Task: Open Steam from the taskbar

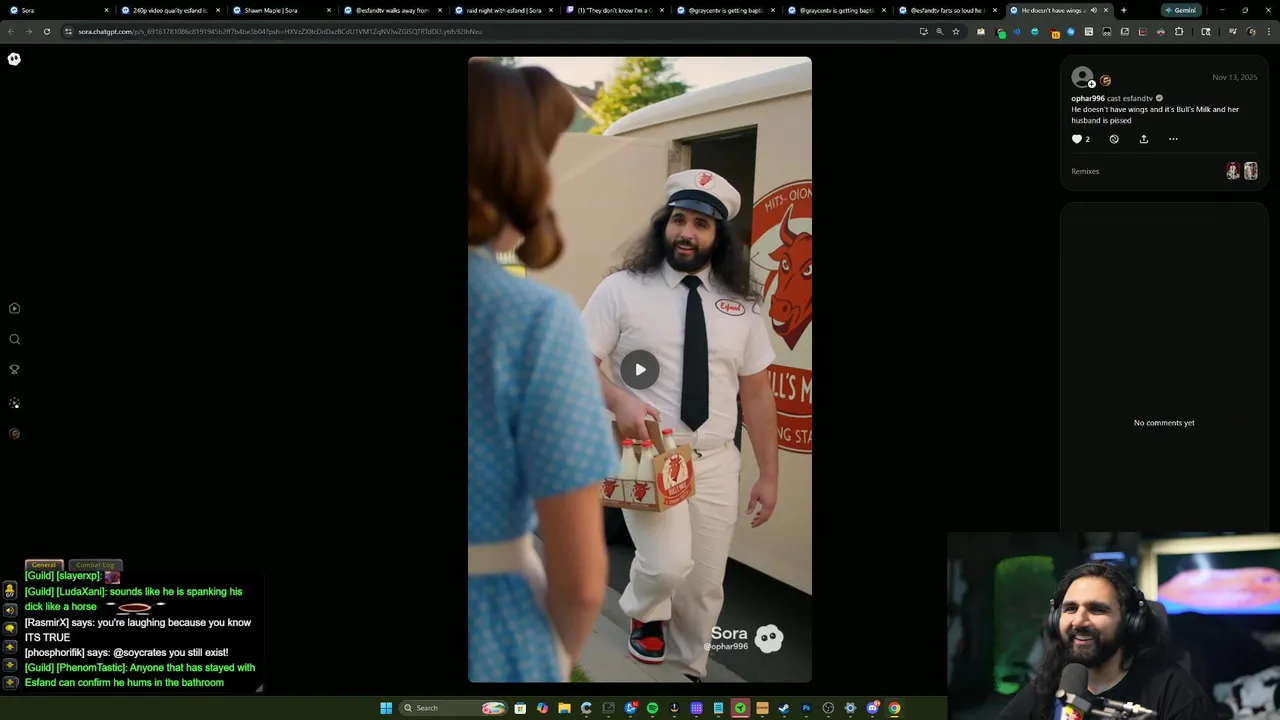Action: click(x=784, y=708)
